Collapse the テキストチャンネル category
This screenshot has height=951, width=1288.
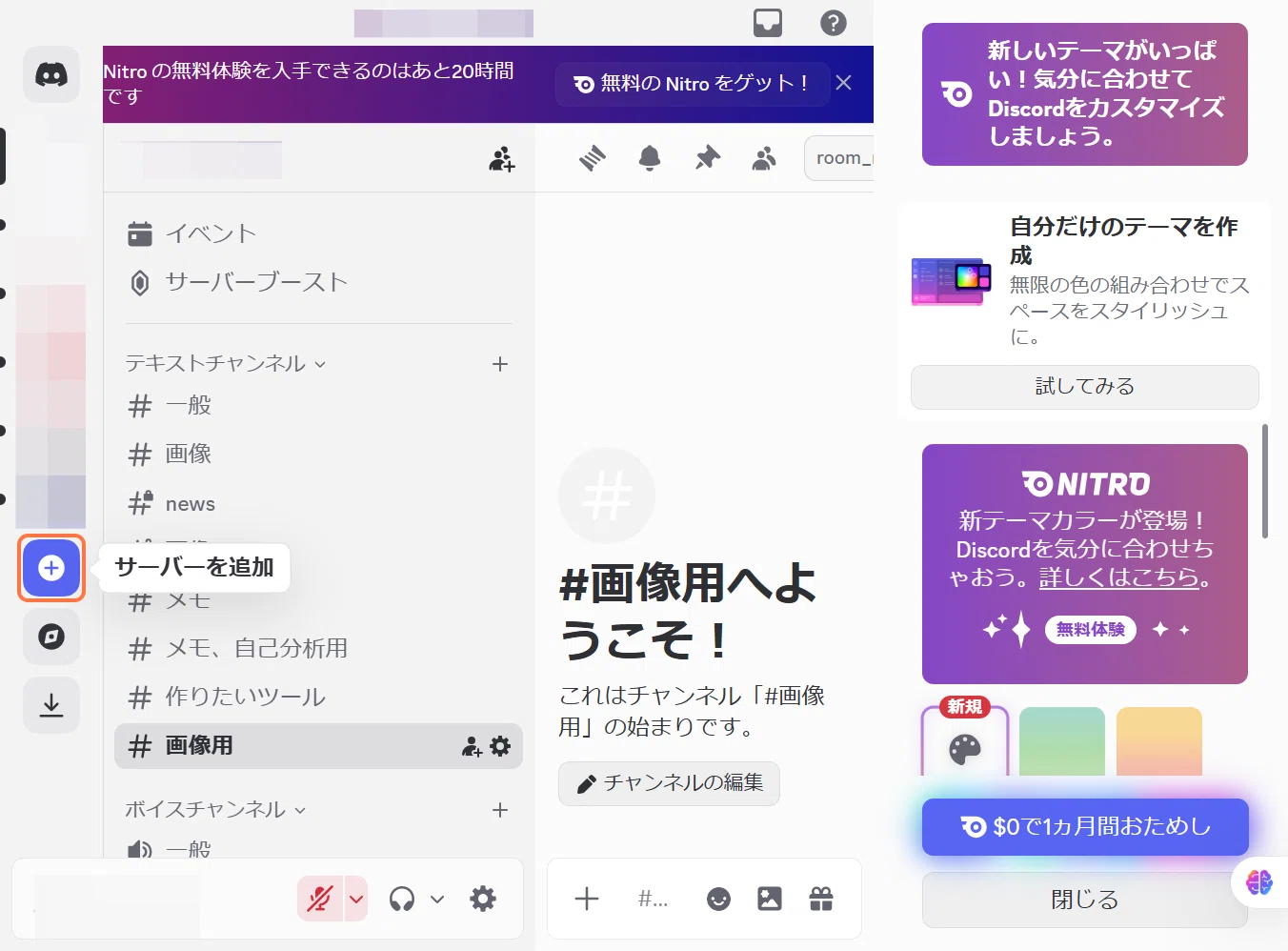click(226, 363)
